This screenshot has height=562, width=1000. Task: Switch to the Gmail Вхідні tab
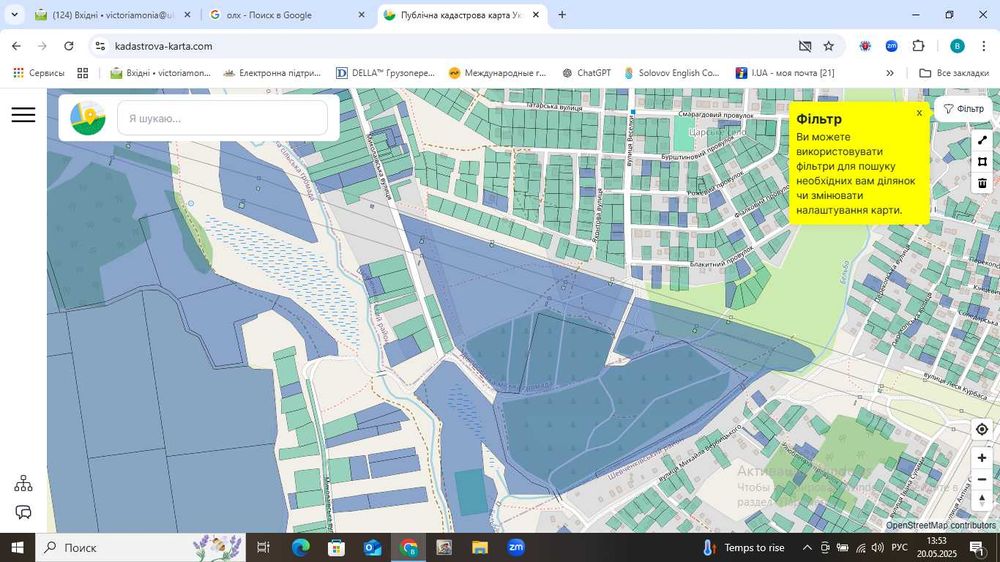[x=110, y=15]
